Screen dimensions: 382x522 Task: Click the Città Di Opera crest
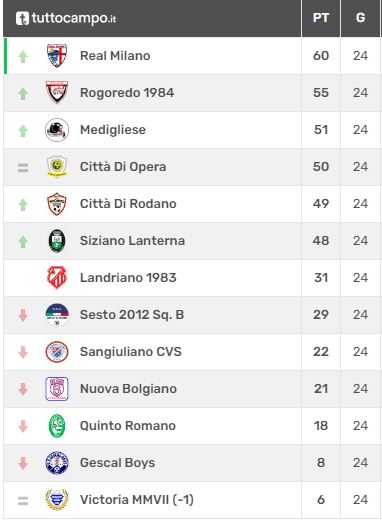pos(57,167)
